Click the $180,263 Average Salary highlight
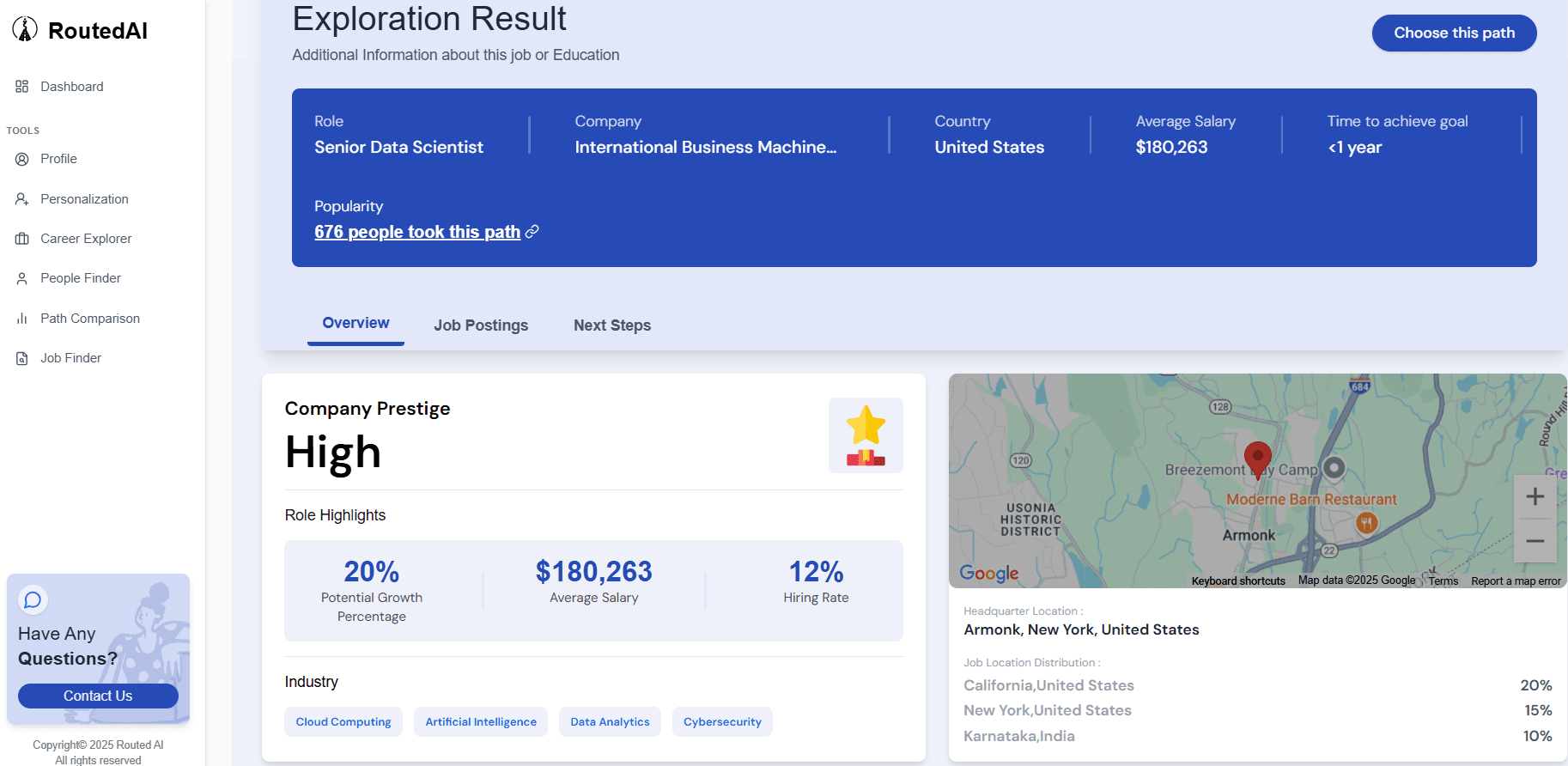The width and height of the screenshot is (1568, 766). [x=594, y=581]
